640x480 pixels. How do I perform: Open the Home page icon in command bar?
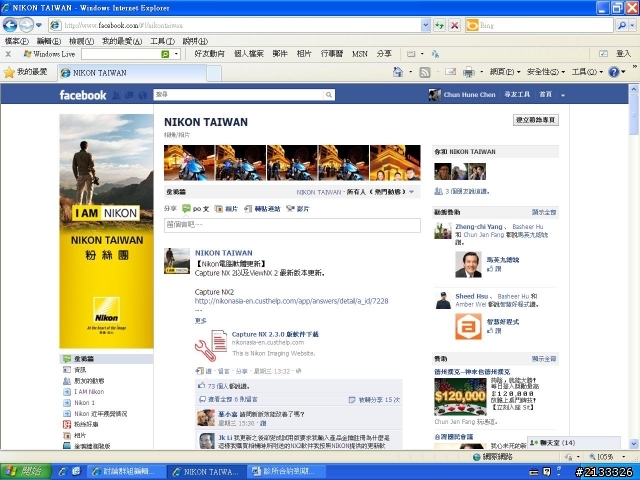coord(398,72)
